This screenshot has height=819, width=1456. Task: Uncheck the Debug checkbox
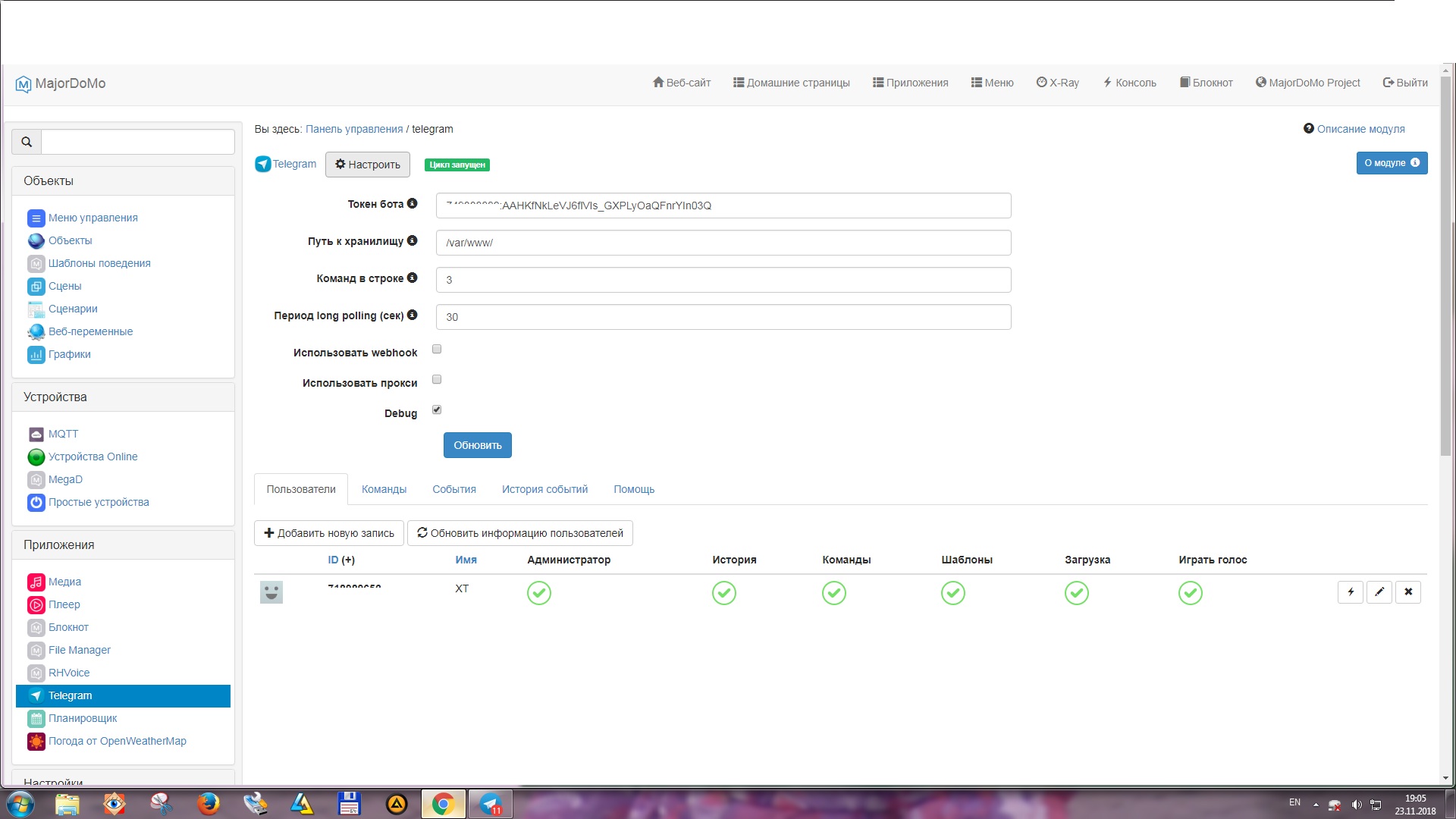pos(437,410)
